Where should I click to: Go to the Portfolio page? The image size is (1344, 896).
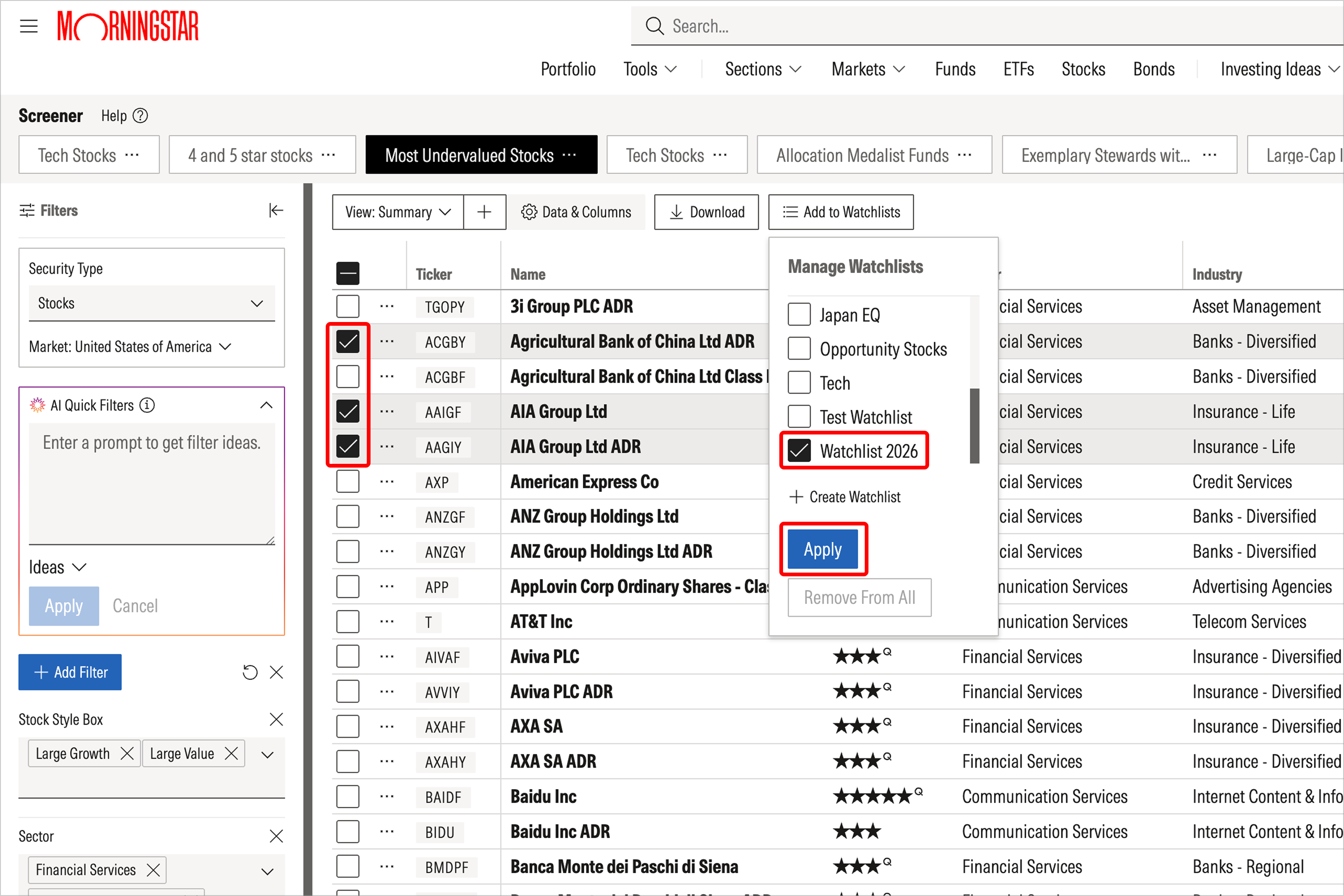pyautogui.click(x=568, y=69)
